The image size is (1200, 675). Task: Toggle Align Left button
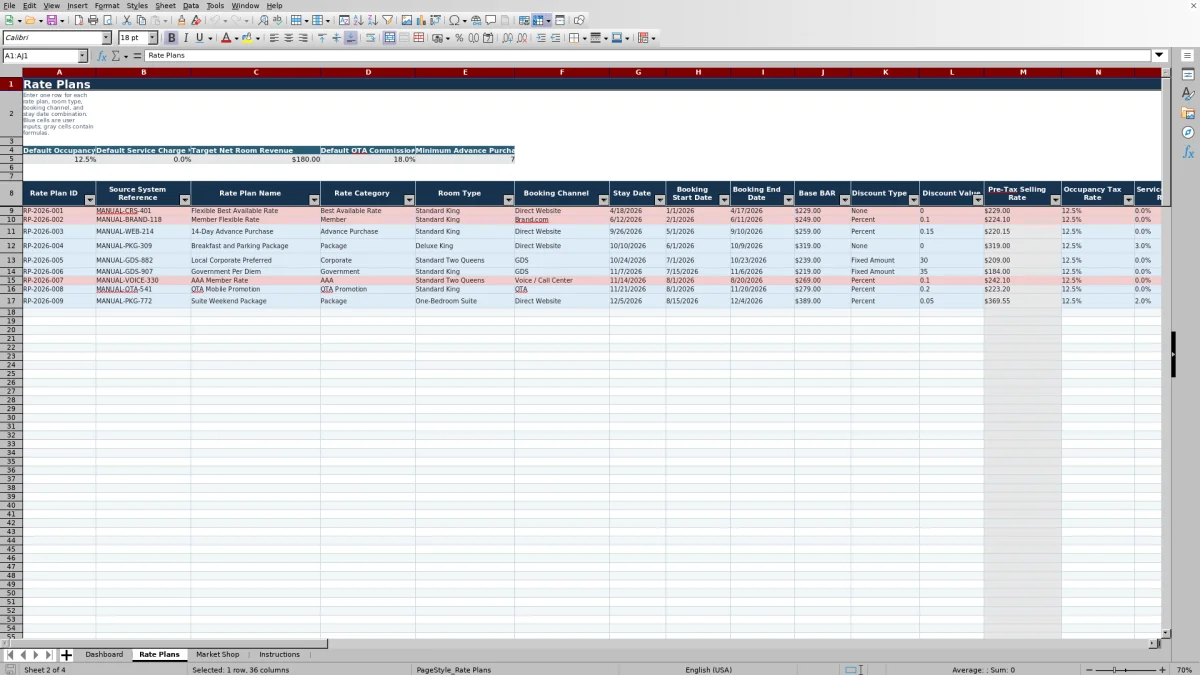274,38
